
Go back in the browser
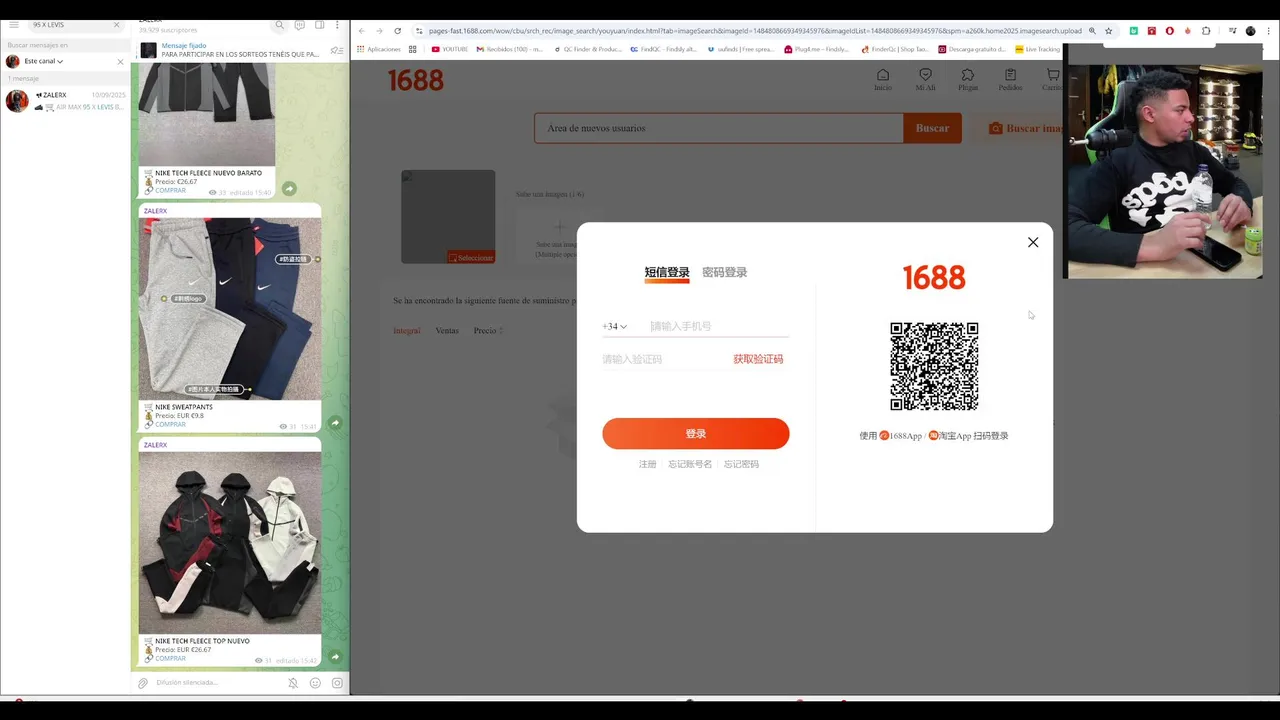click(x=362, y=31)
